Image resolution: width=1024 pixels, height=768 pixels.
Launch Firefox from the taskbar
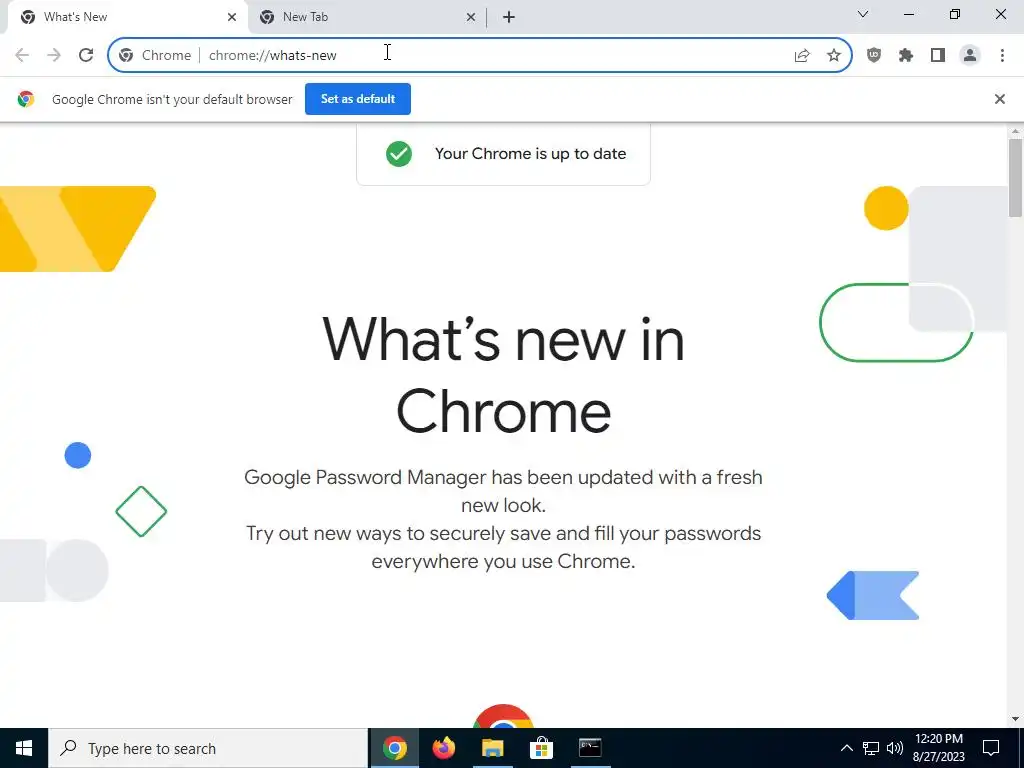[443, 748]
